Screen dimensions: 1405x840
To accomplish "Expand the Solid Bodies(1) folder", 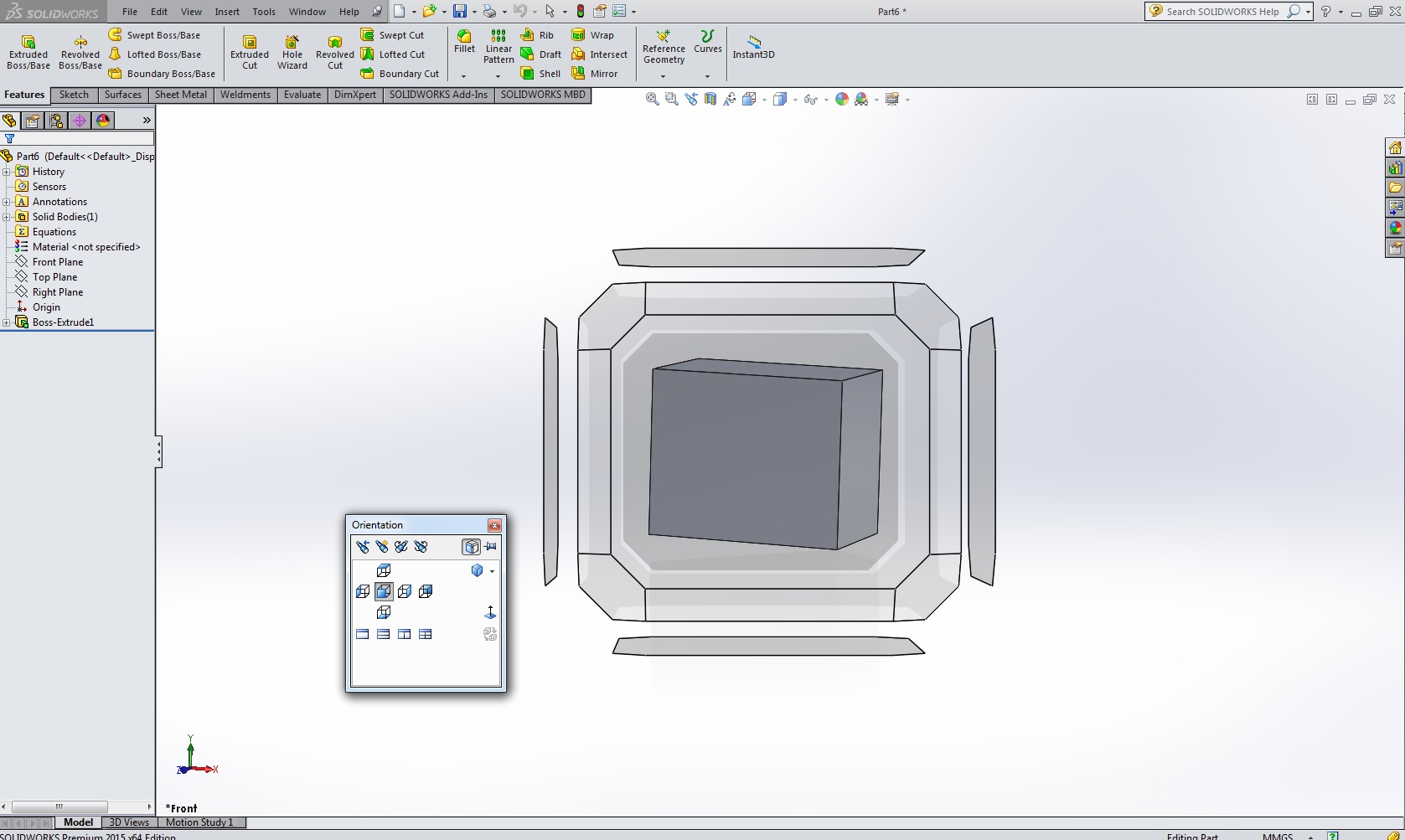I will coord(7,217).
